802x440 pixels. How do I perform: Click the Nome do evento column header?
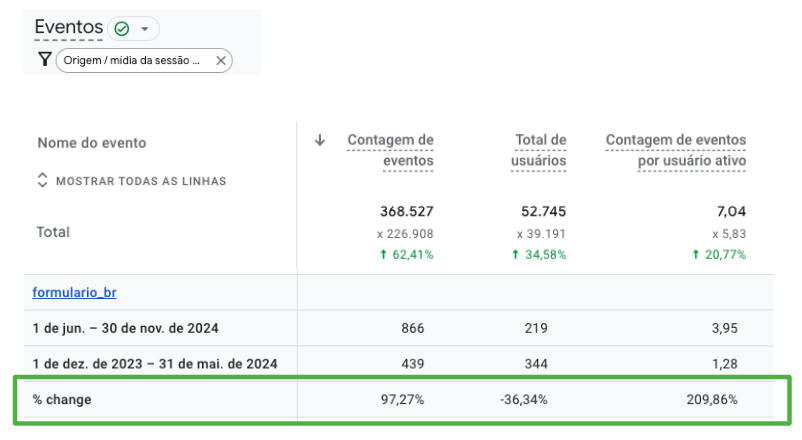[x=92, y=143]
